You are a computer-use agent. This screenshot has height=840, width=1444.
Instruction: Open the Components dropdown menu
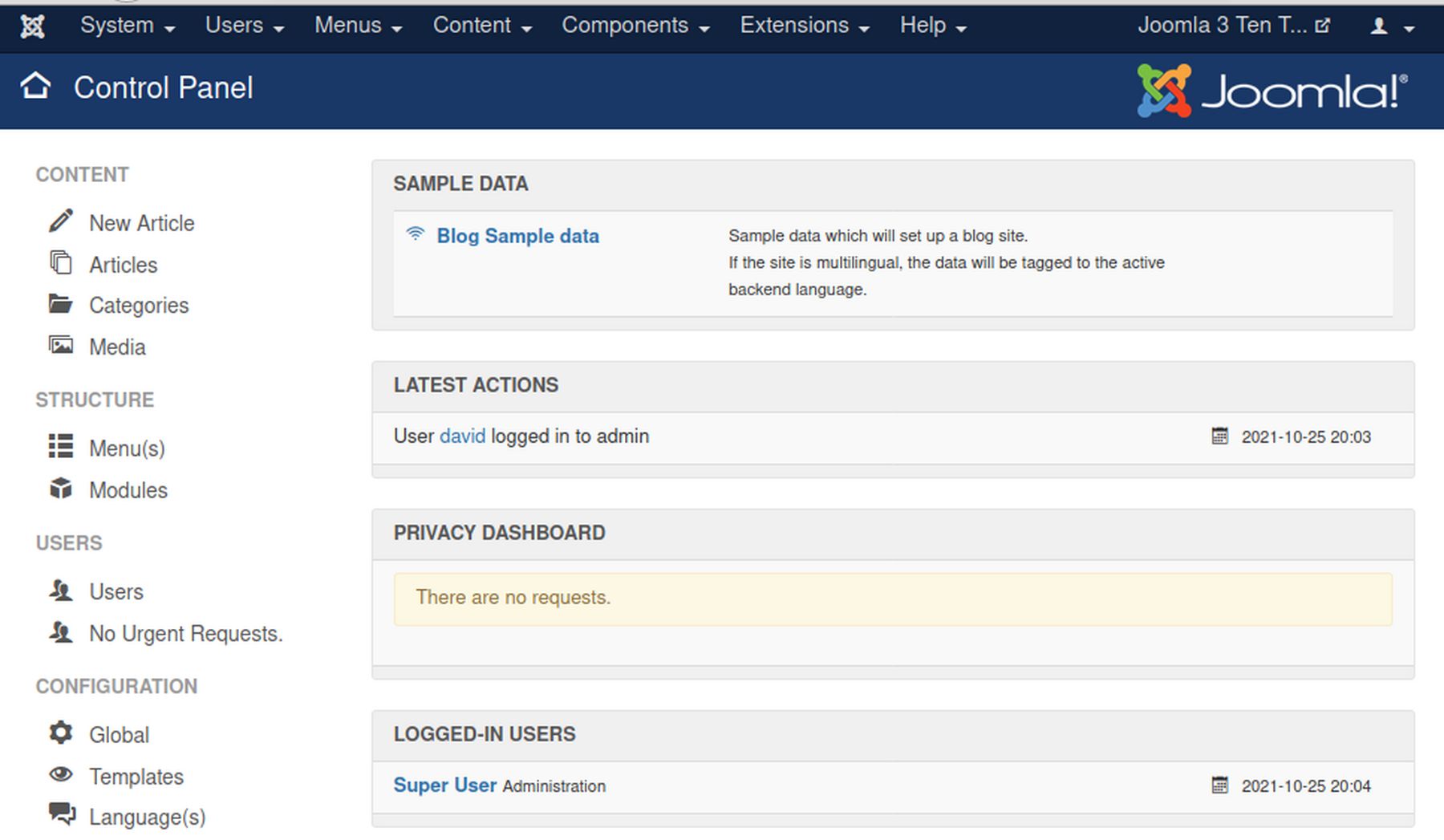(635, 26)
